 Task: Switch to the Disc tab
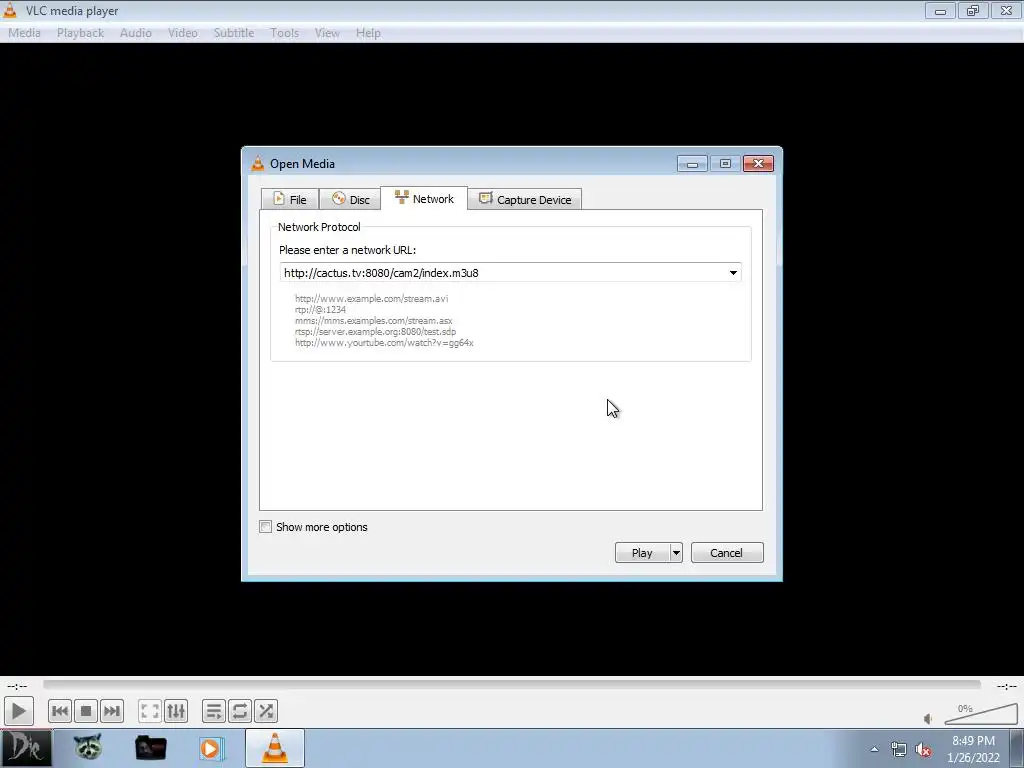[x=350, y=199]
